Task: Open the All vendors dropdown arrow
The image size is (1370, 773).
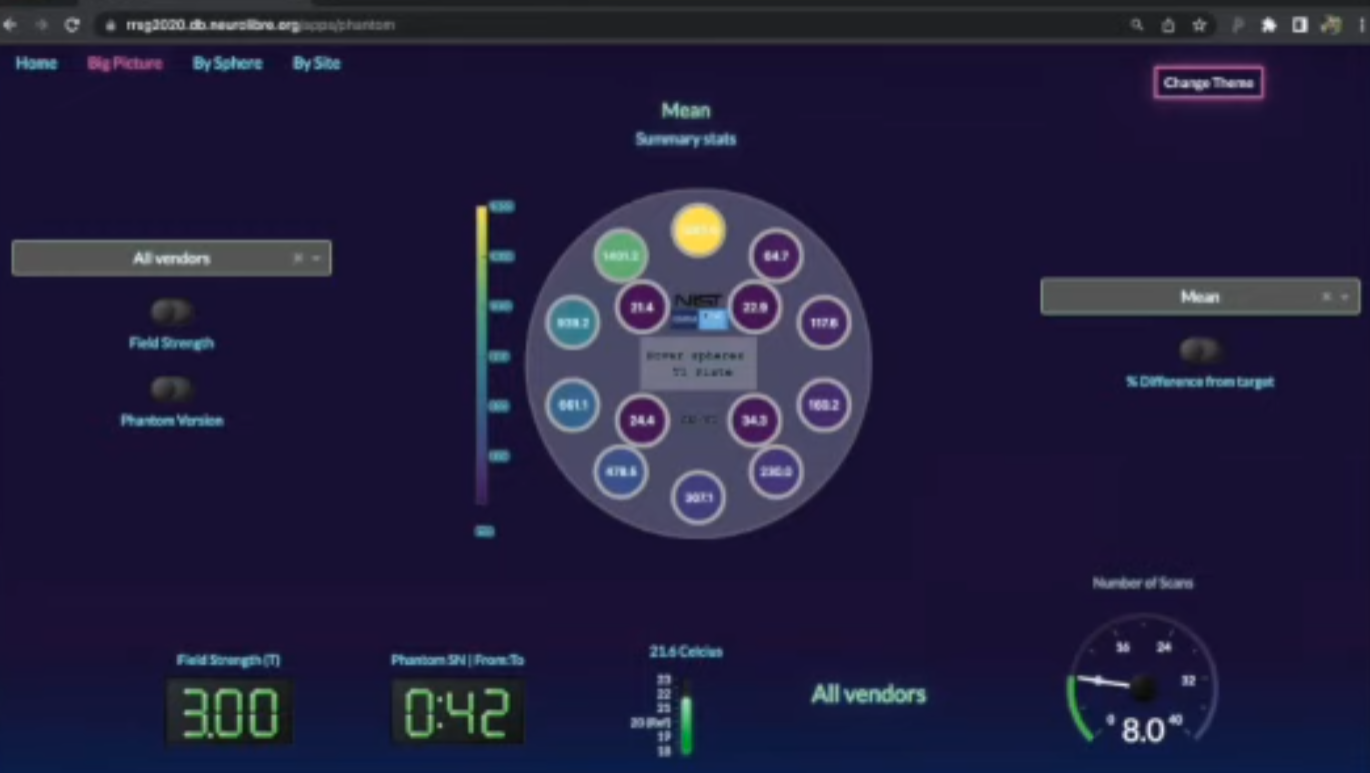Action: pos(317,258)
